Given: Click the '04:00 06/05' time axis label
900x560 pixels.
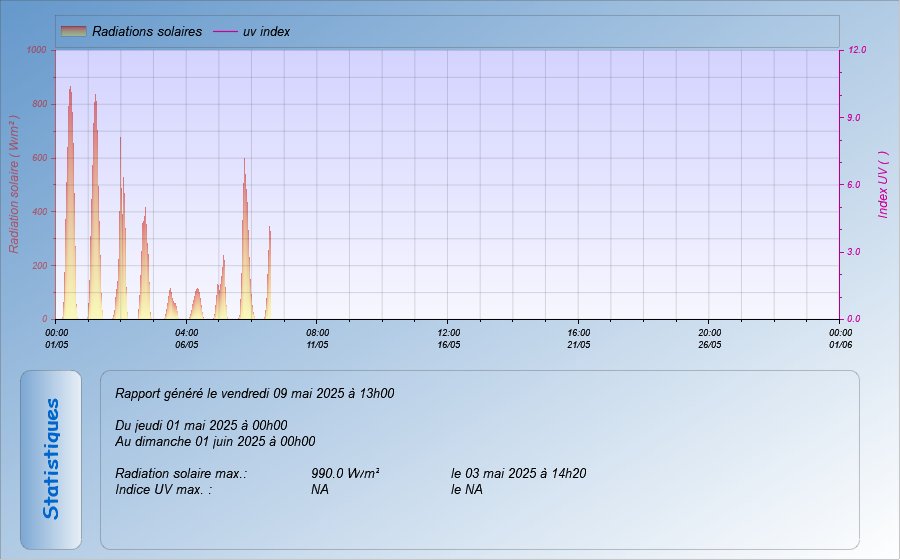Looking at the screenshot, I should point(187,339).
